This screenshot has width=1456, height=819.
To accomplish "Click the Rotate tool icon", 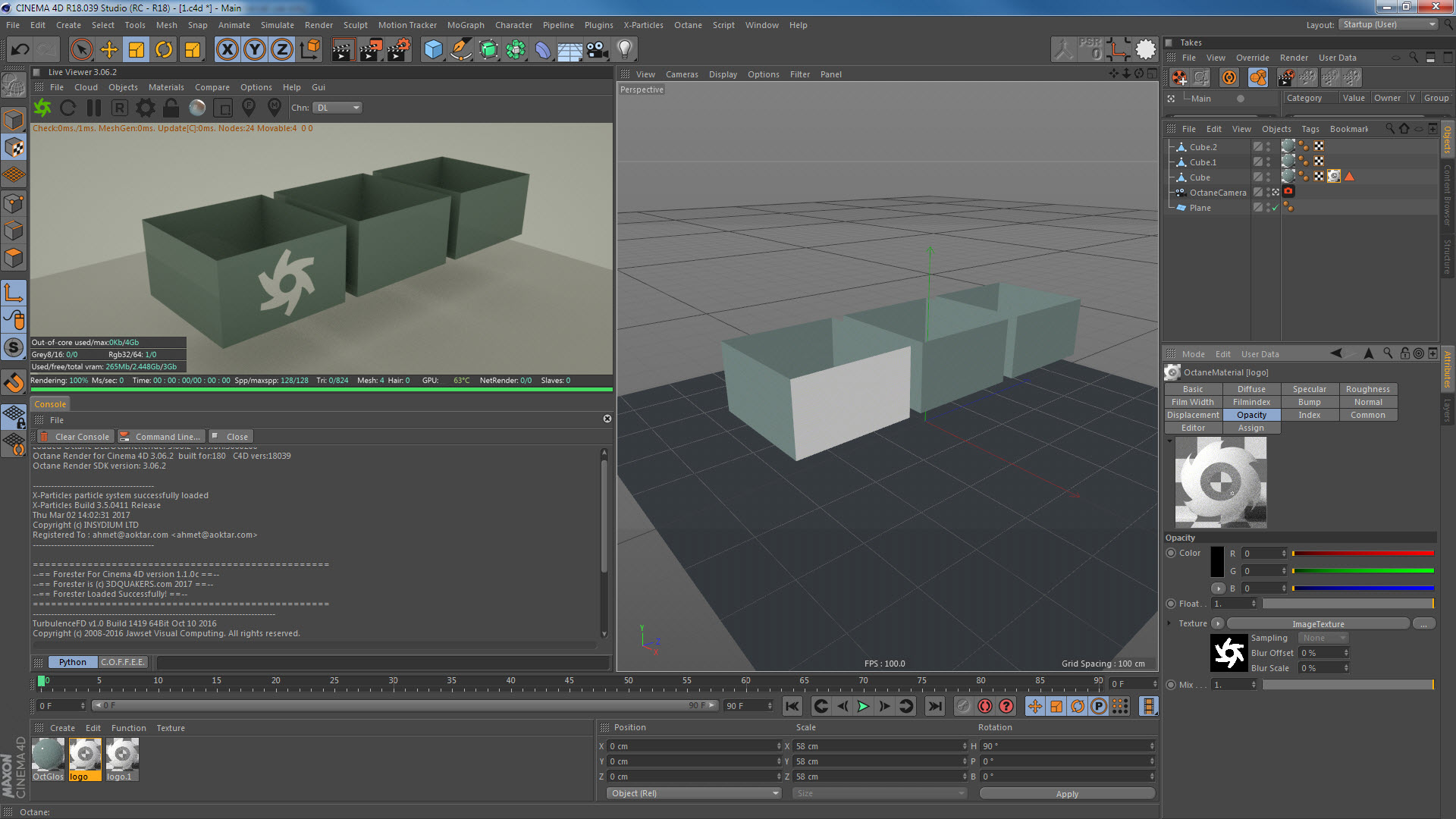I will coord(164,50).
